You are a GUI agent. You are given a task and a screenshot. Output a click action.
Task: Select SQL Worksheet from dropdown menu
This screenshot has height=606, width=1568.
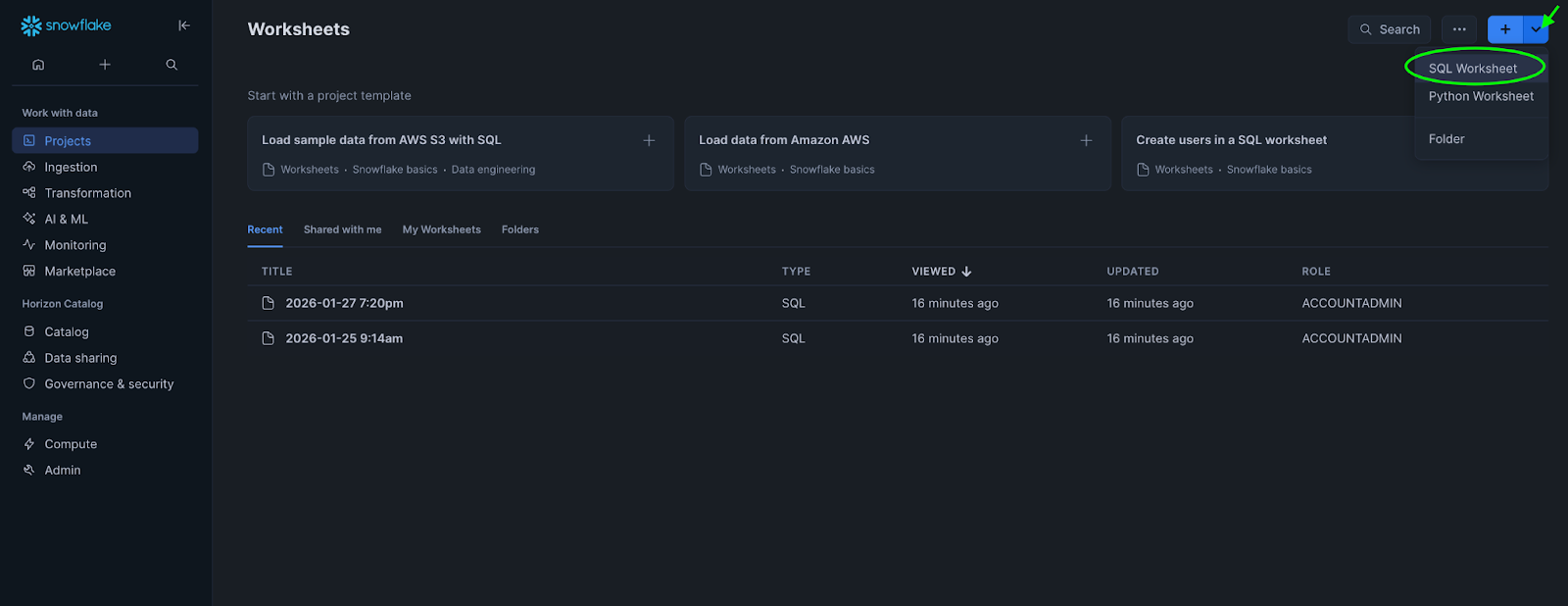(x=1472, y=69)
